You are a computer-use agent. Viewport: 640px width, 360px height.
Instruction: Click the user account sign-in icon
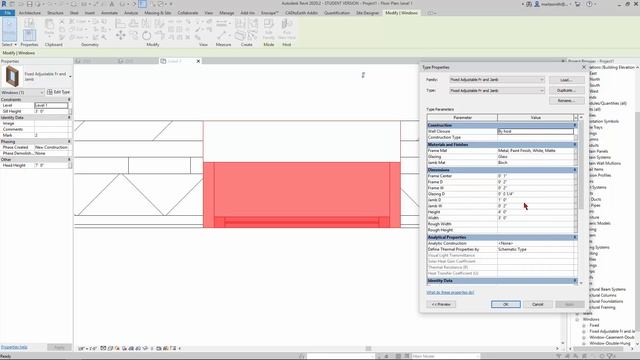click(x=537, y=4)
